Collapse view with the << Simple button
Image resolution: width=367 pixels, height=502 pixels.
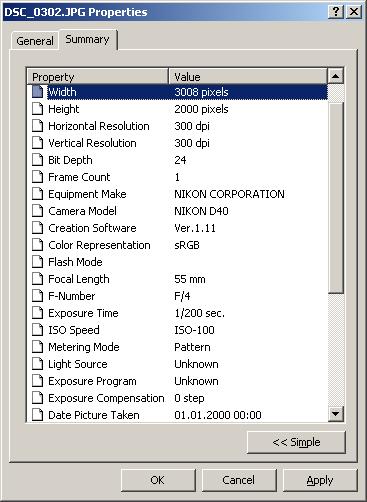[x=296, y=442]
